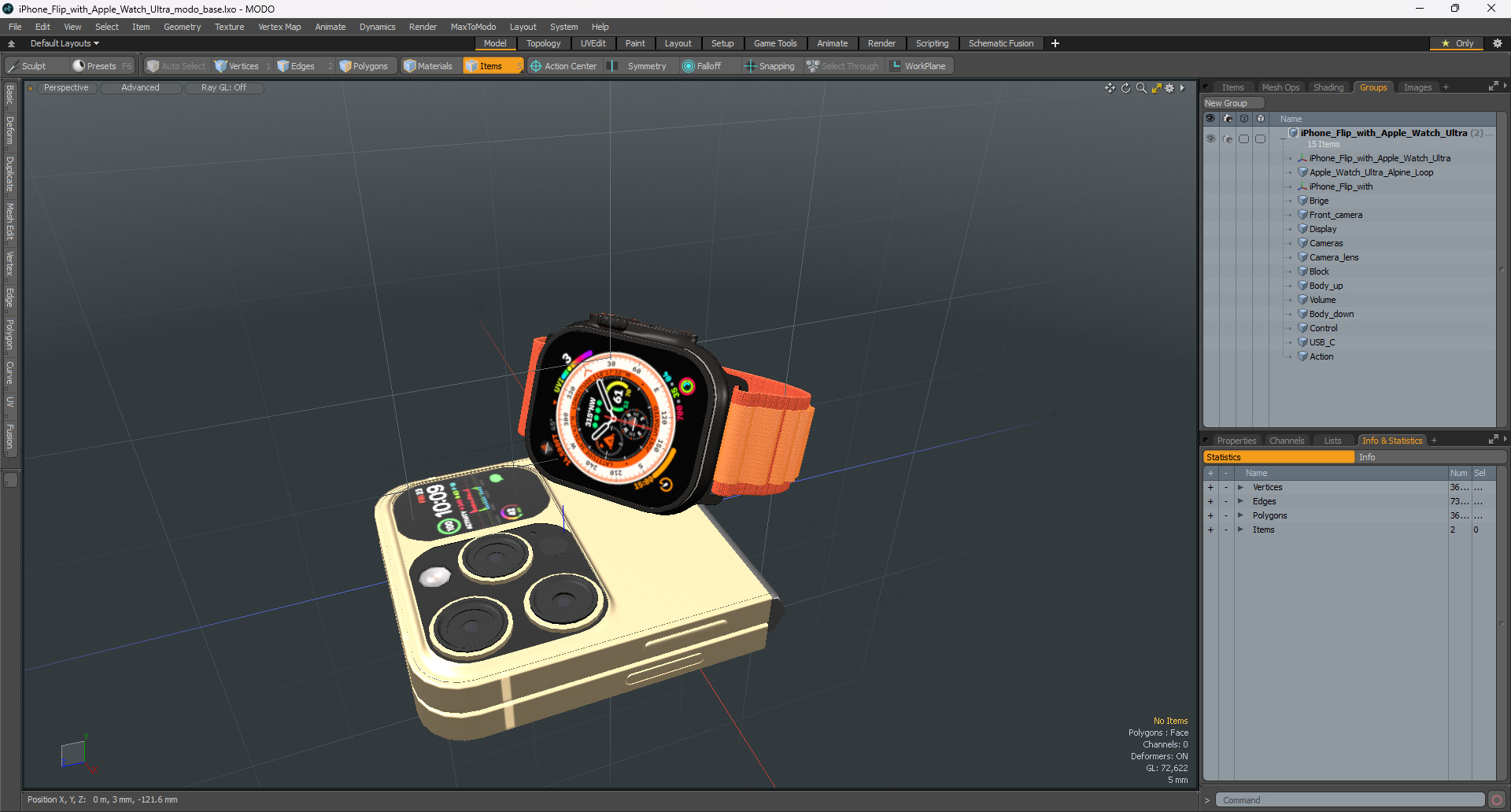Open viewport settings gear icon
1511x812 pixels.
point(1169,88)
